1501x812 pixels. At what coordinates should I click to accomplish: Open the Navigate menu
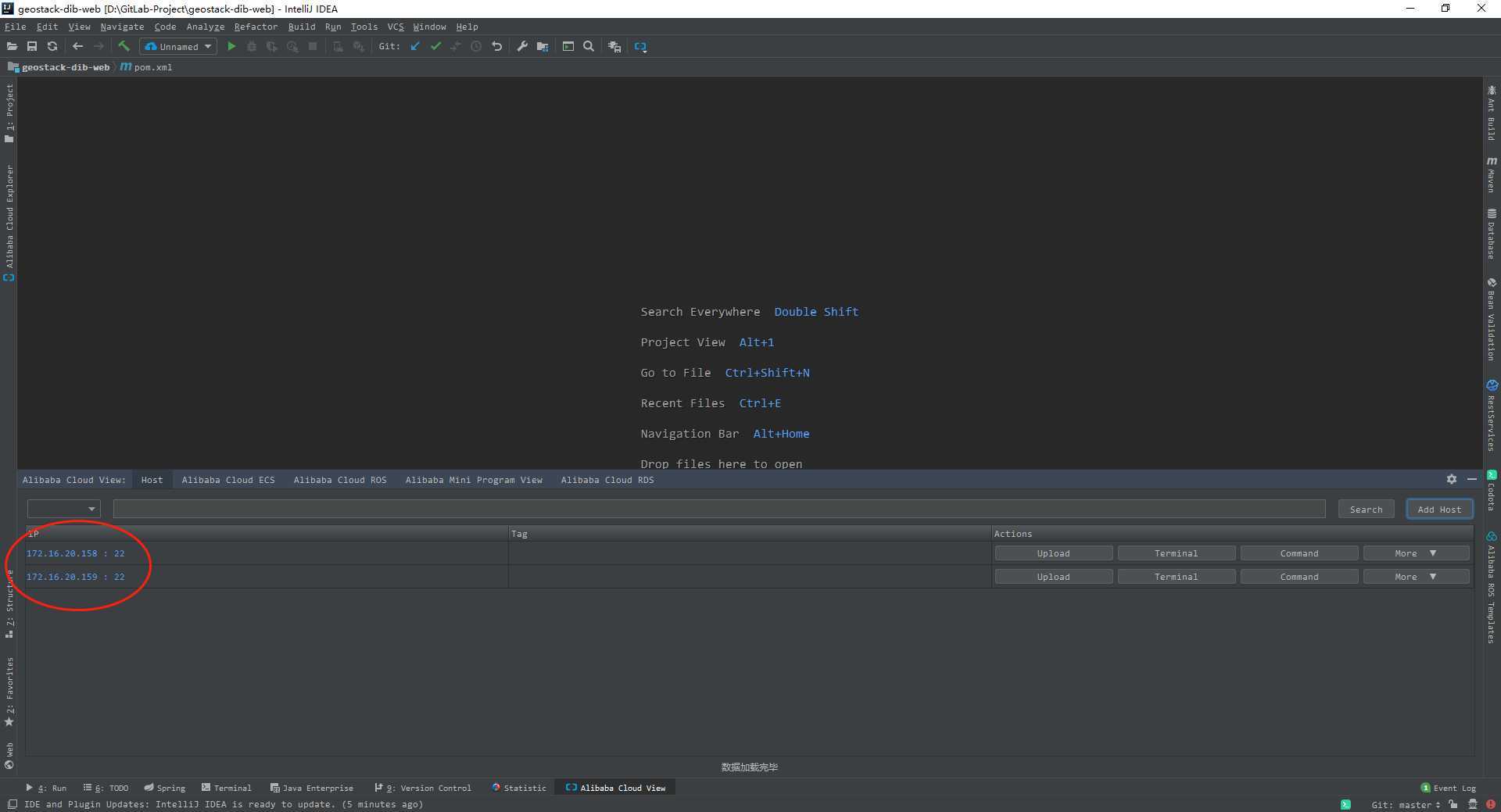(x=122, y=27)
